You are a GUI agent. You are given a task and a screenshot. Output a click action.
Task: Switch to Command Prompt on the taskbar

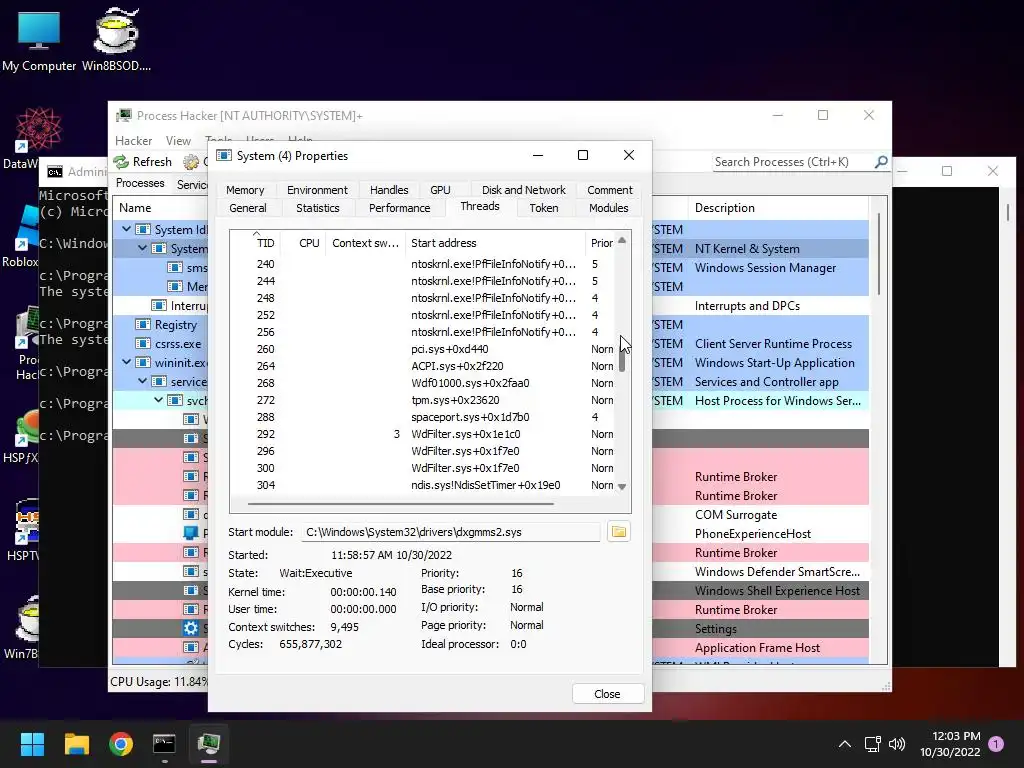coord(164,744)
